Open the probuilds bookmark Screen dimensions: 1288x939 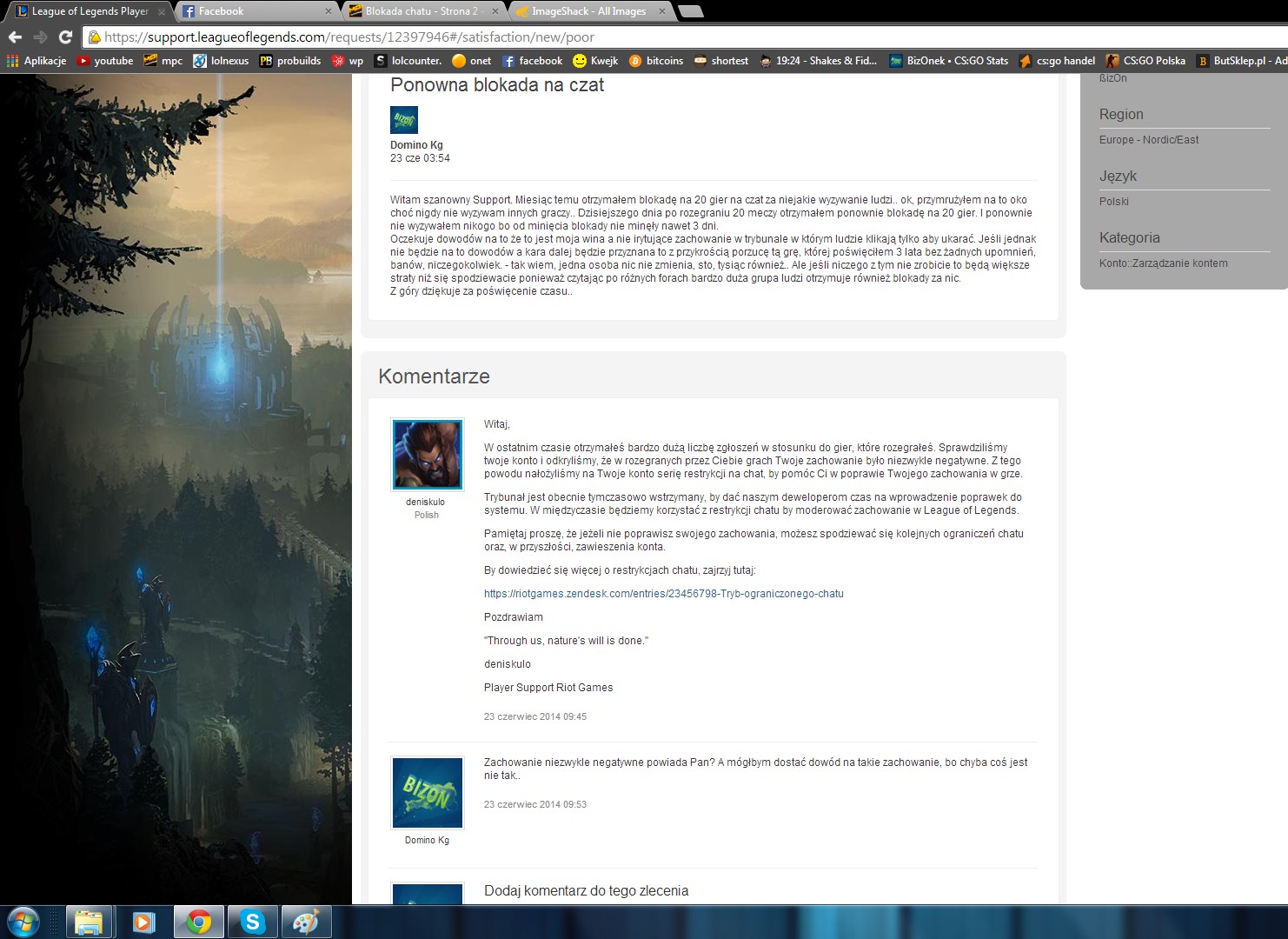(290, 61)
